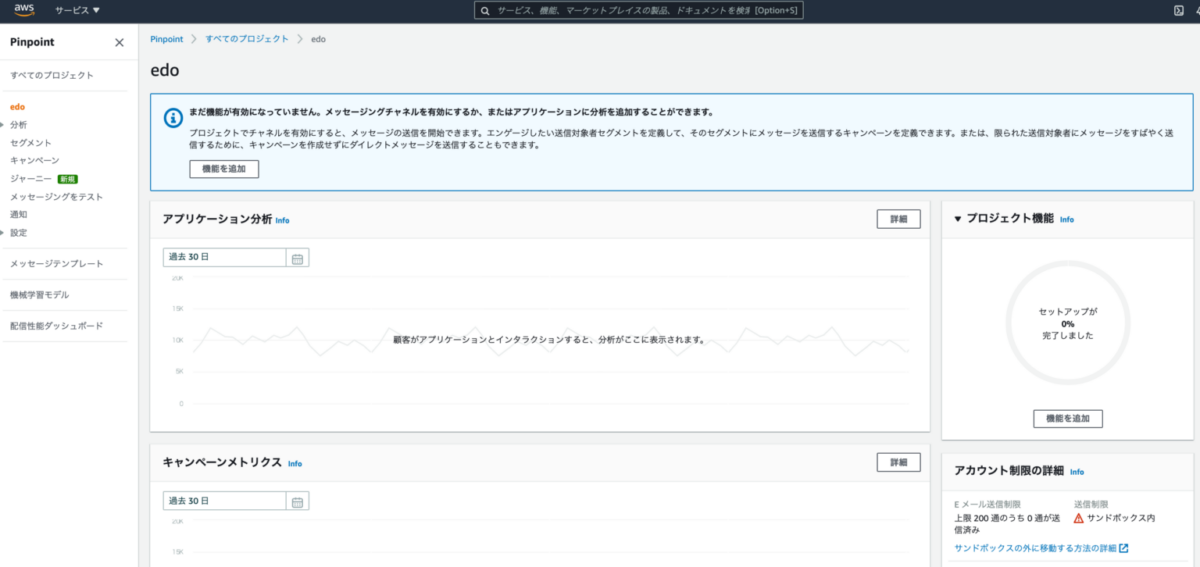Image resolution: width=1200 pixels, height=567 pixels.
Task: Click the CloudShell icon in top bar
Action: (x=1179, y=10)
